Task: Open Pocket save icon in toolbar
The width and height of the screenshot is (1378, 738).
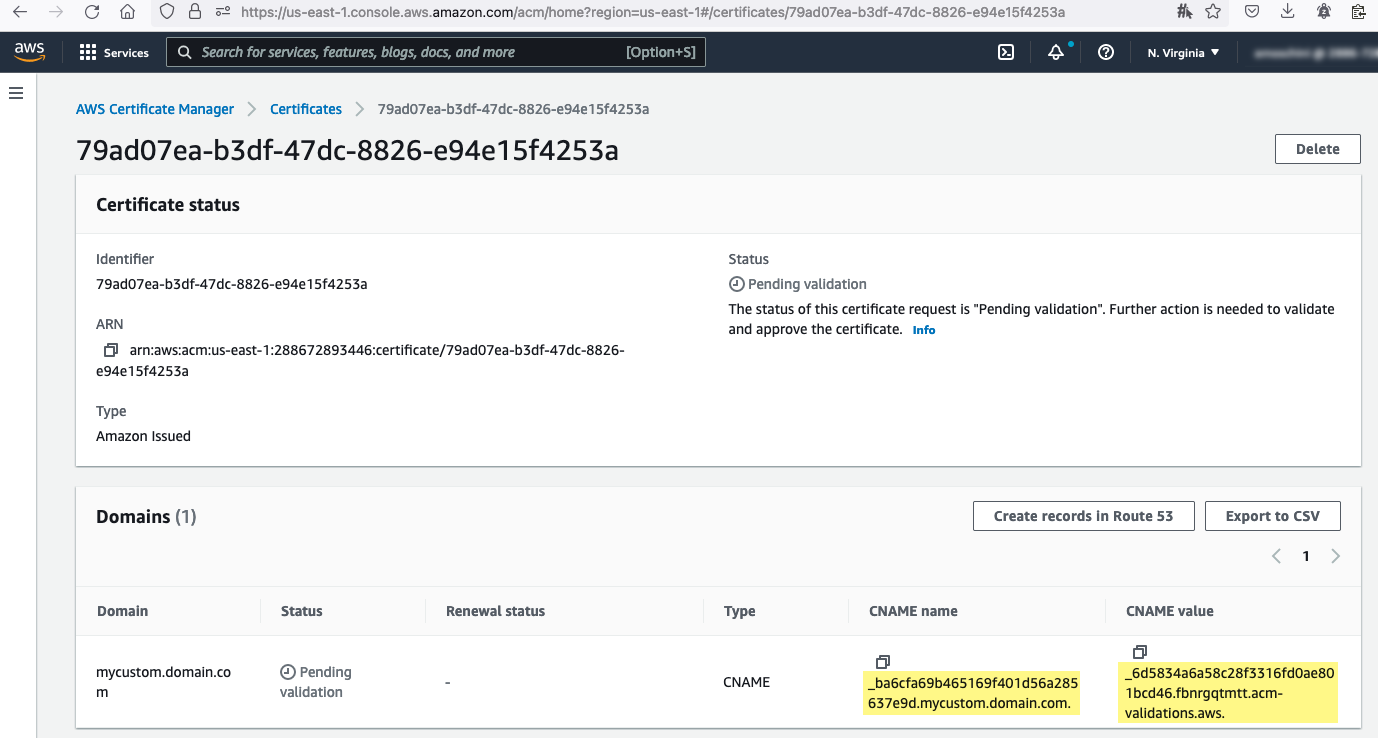Action: pyautogui.click(x=1252, y=12)
